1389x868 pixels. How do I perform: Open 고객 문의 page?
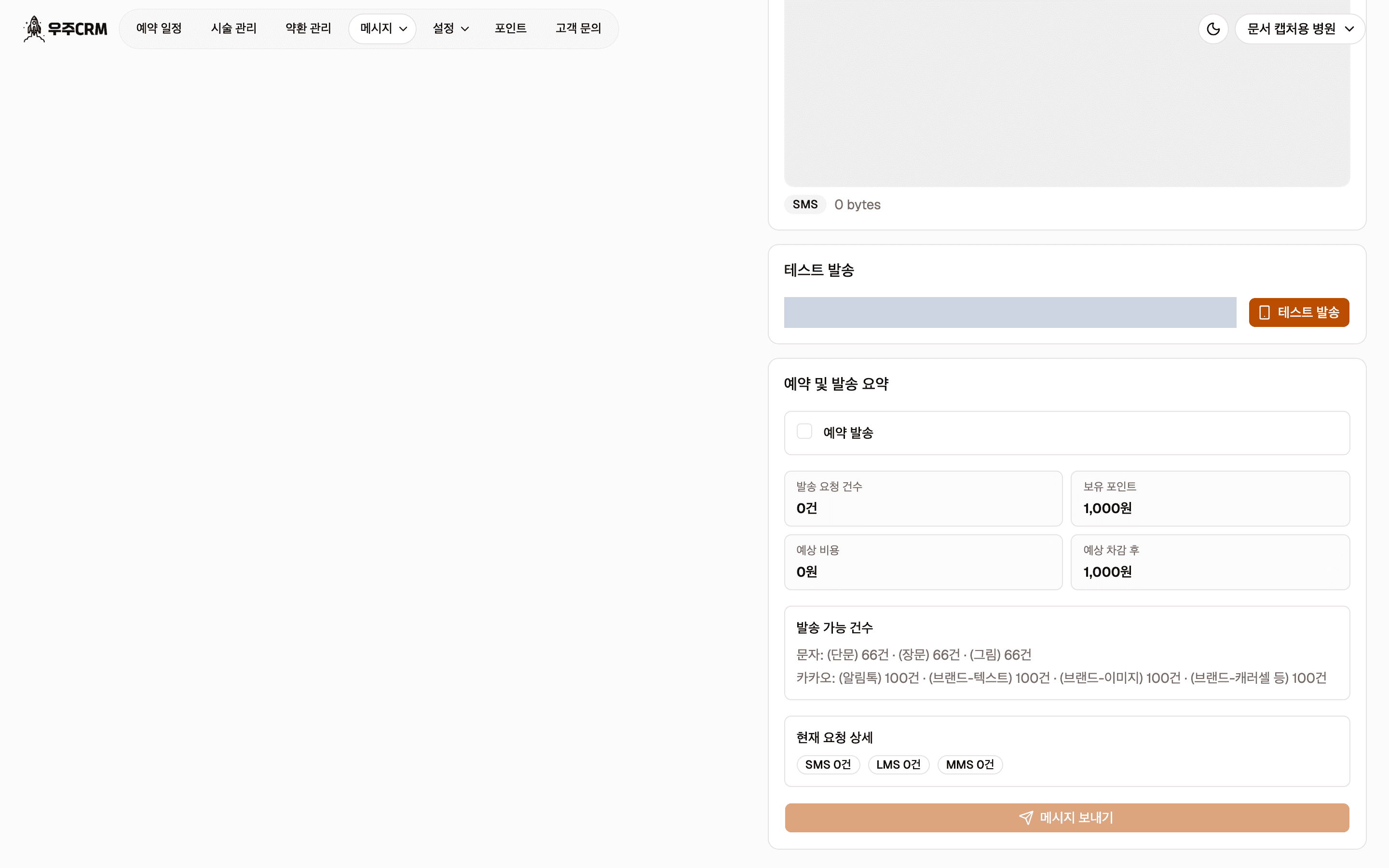578,29
